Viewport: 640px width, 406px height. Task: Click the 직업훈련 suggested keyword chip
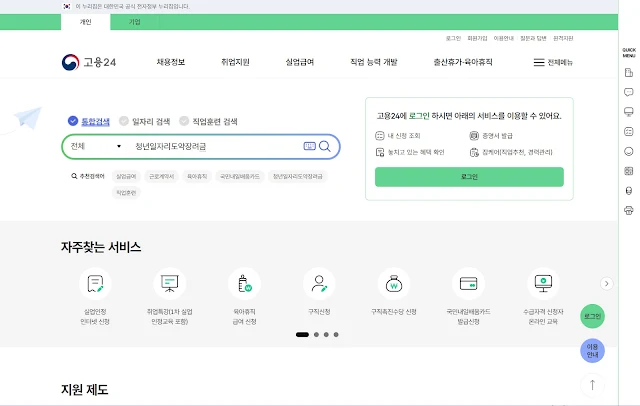[x=126, y=193]
